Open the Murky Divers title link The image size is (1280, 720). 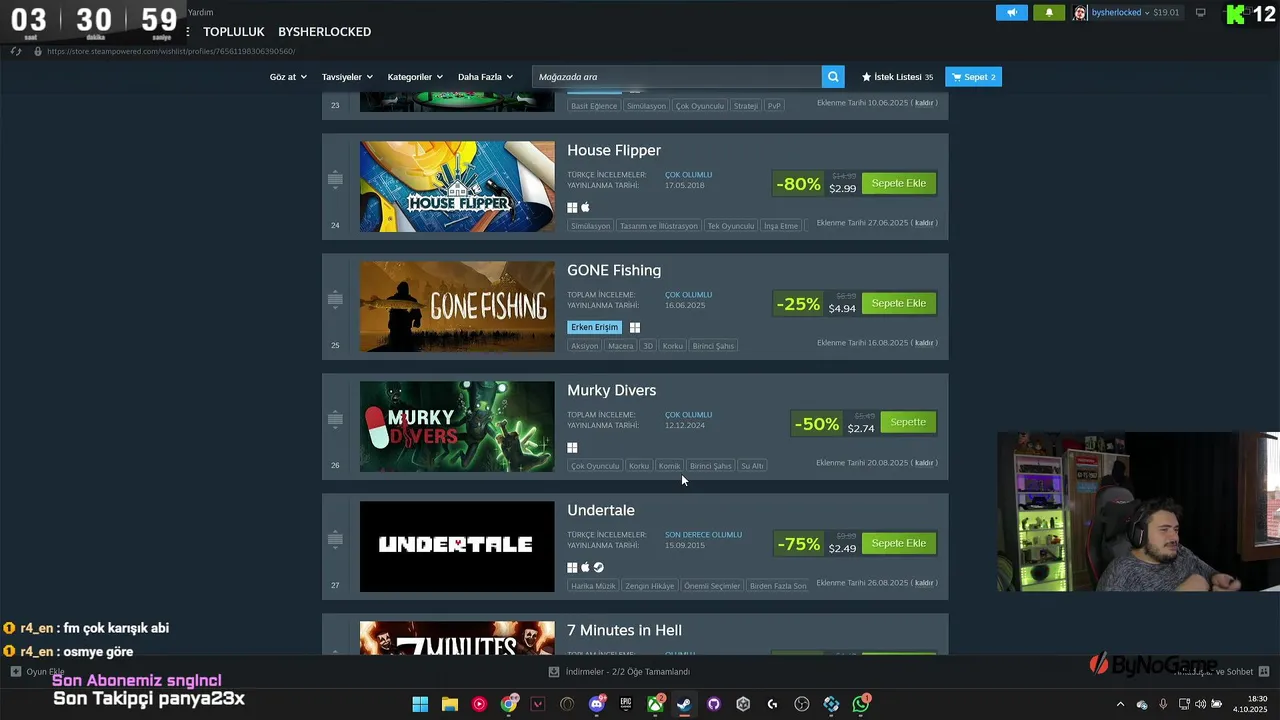612,390
